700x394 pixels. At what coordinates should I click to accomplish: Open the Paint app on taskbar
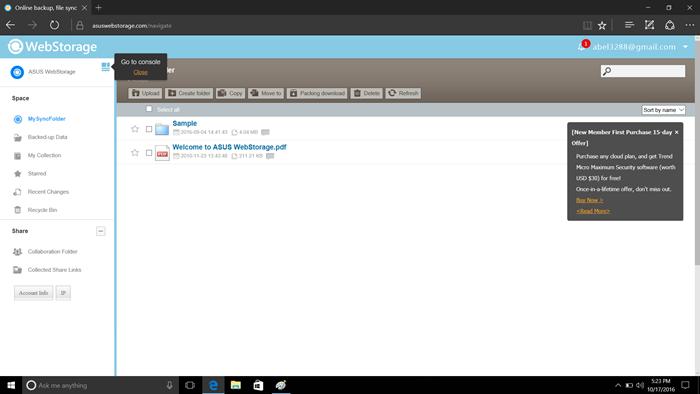point(280,385)
